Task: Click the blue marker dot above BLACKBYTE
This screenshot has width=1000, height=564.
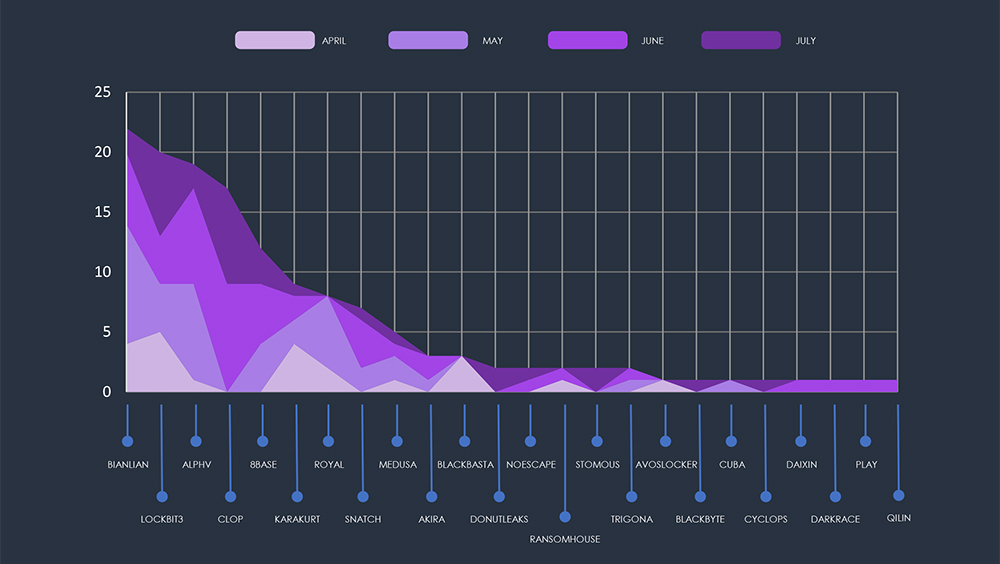Action: (x=700, y=496)
